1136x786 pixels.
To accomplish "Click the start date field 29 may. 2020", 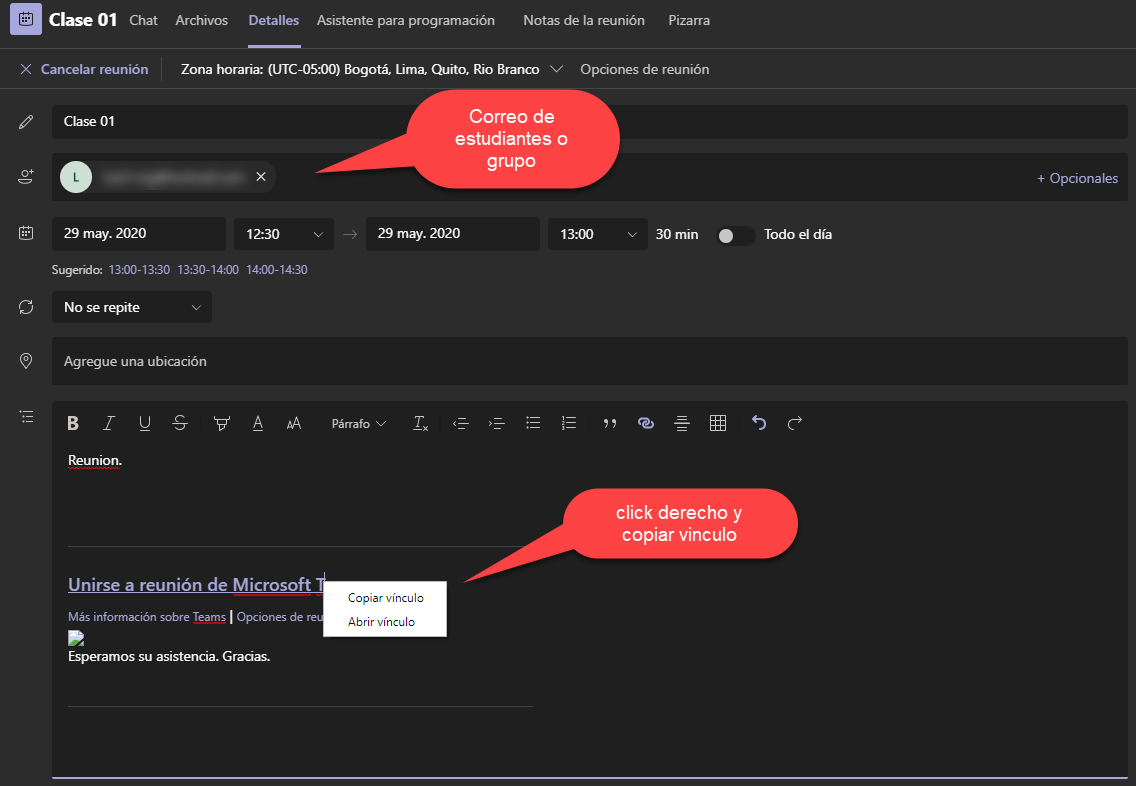I will pyautogui.click(x=139, y=233).
